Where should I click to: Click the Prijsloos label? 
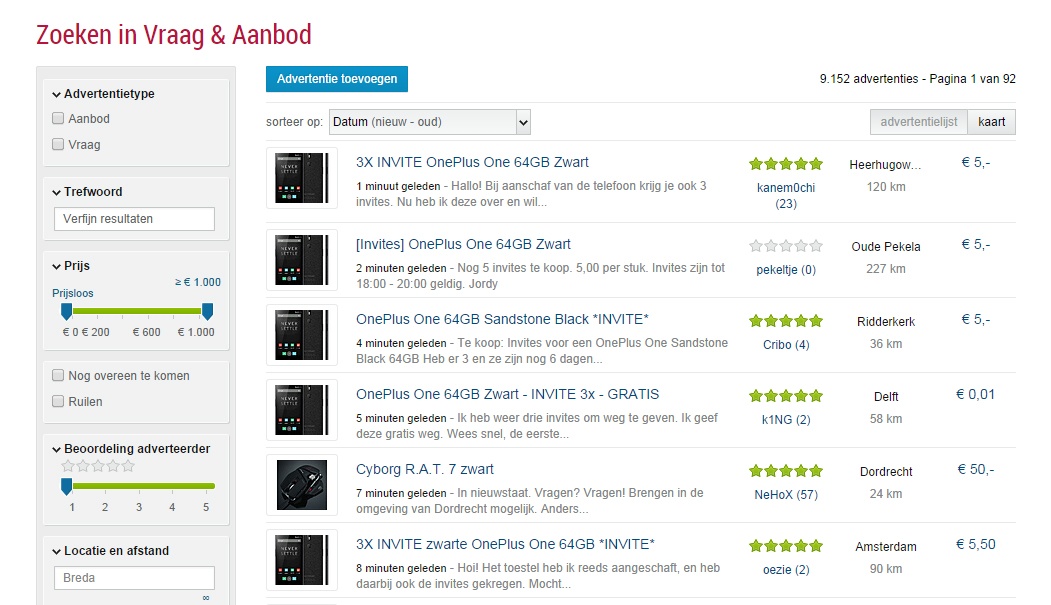72,293
